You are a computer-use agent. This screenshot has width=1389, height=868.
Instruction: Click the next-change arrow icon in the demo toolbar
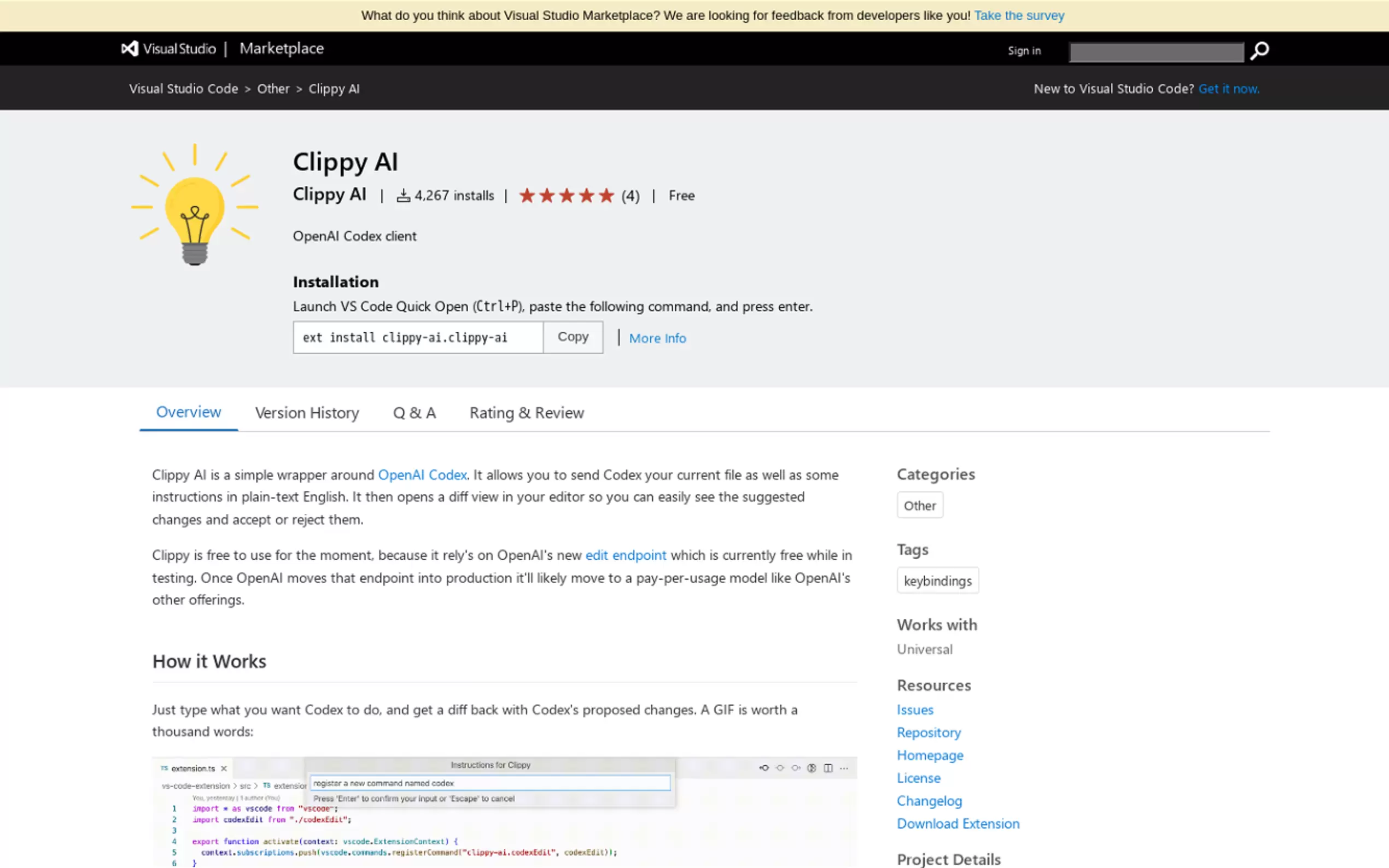coord(796,768)
